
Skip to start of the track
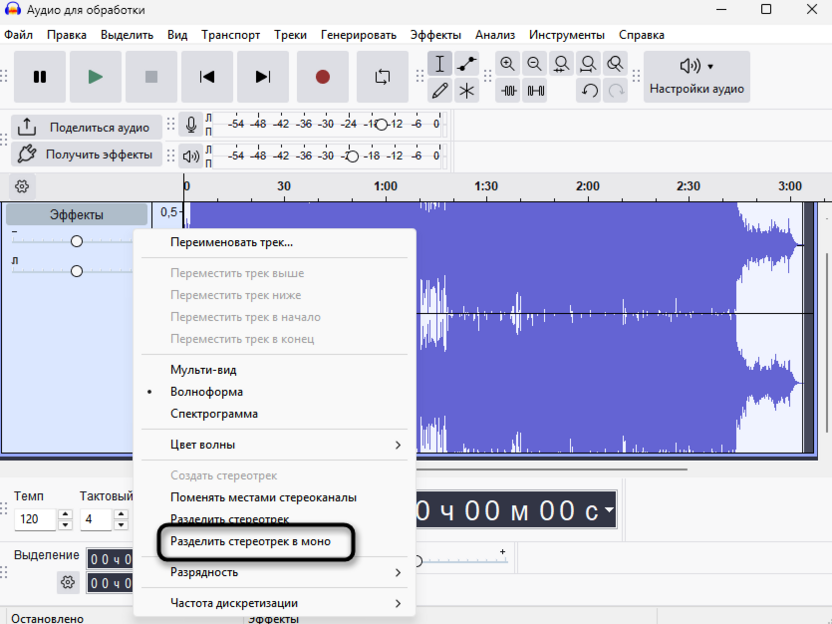click(207, 77)
